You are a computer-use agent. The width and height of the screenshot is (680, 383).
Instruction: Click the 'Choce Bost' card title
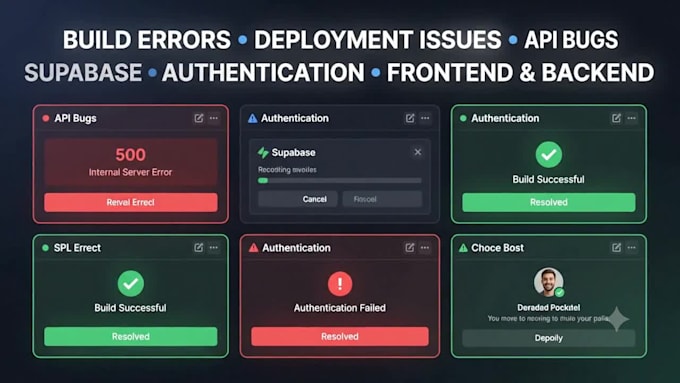(x=497, y=248)
